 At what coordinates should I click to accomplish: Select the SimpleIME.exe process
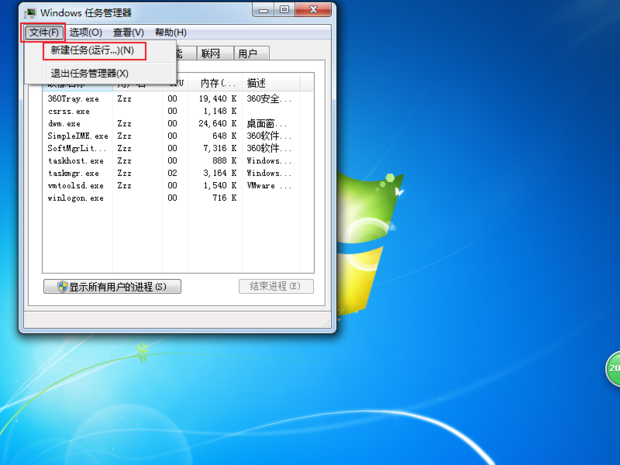click(x=78, y=136)
